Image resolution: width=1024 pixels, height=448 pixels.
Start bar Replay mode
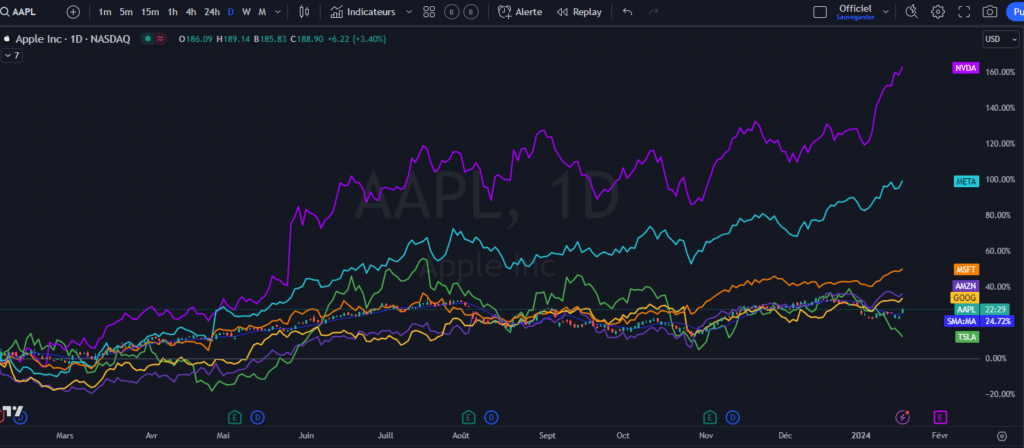click(579, 12)
